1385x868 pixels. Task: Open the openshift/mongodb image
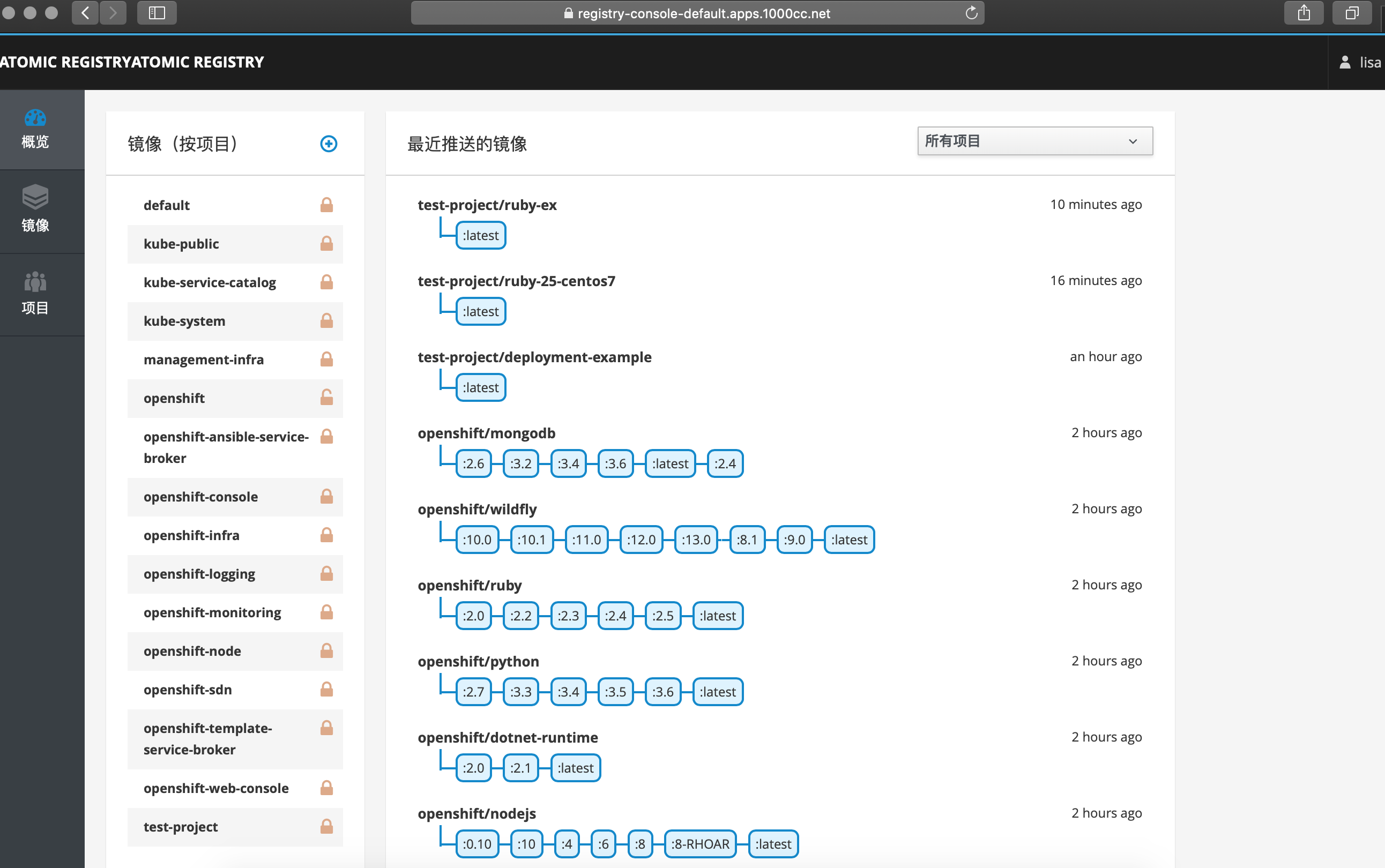point(486,433)
